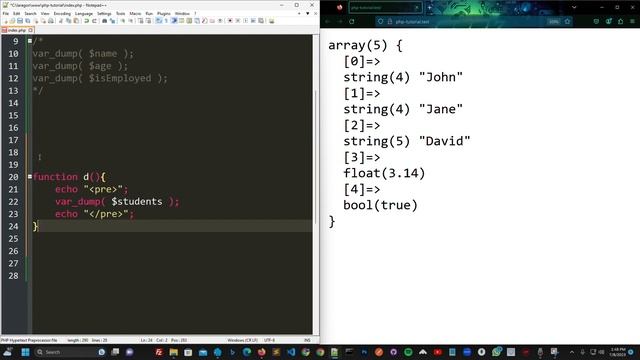Screen dimensions: 640x360
Task: Click the Cut toolbar icon
Action: [x=61, y=21]
